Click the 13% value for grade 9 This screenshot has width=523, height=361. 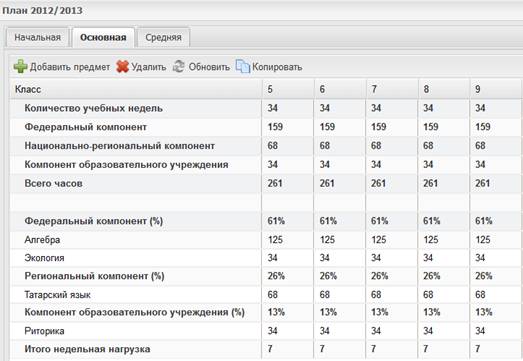(x=484, y=313)
